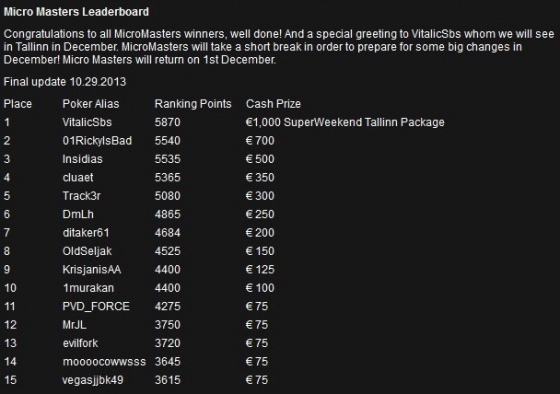The width and height of the screenshot is (560, 394).
Task: Select player alias VitalicSbs in the table
Action: tap(87, 123)
